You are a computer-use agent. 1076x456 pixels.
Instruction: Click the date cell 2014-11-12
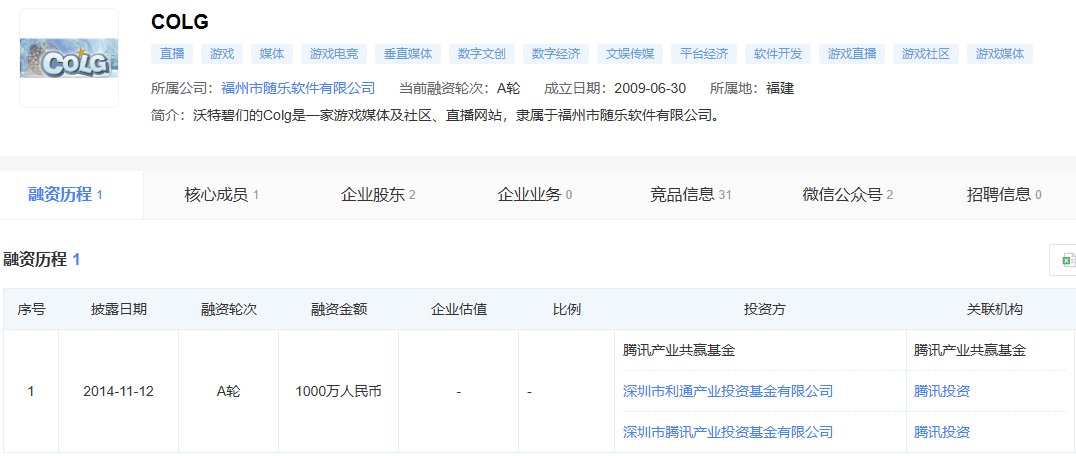tap(118, 392)
